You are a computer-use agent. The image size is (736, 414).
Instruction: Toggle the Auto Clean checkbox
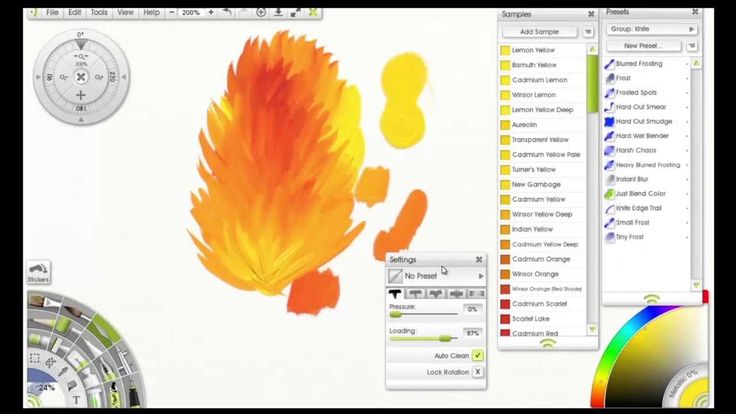point(477,355)
